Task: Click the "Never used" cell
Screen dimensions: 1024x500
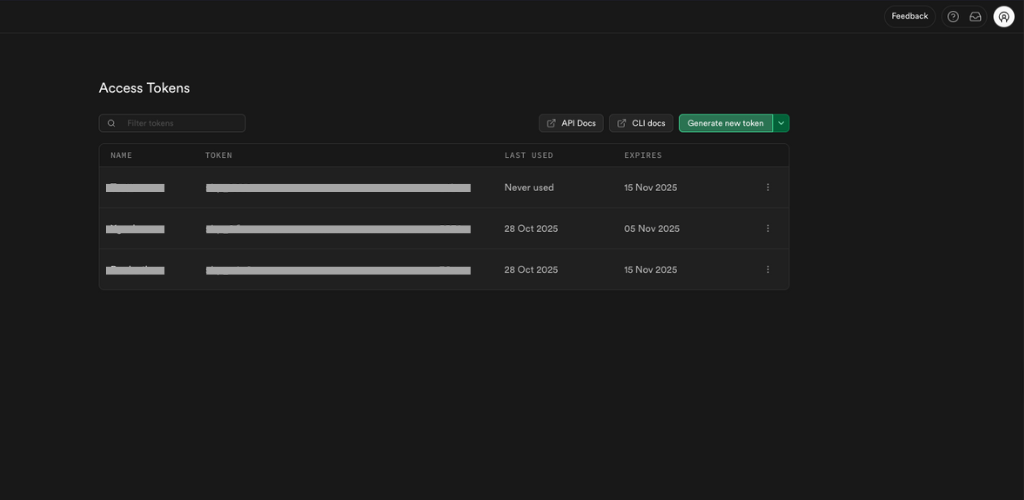Action: pyautogui.click(x=529, y=187)
